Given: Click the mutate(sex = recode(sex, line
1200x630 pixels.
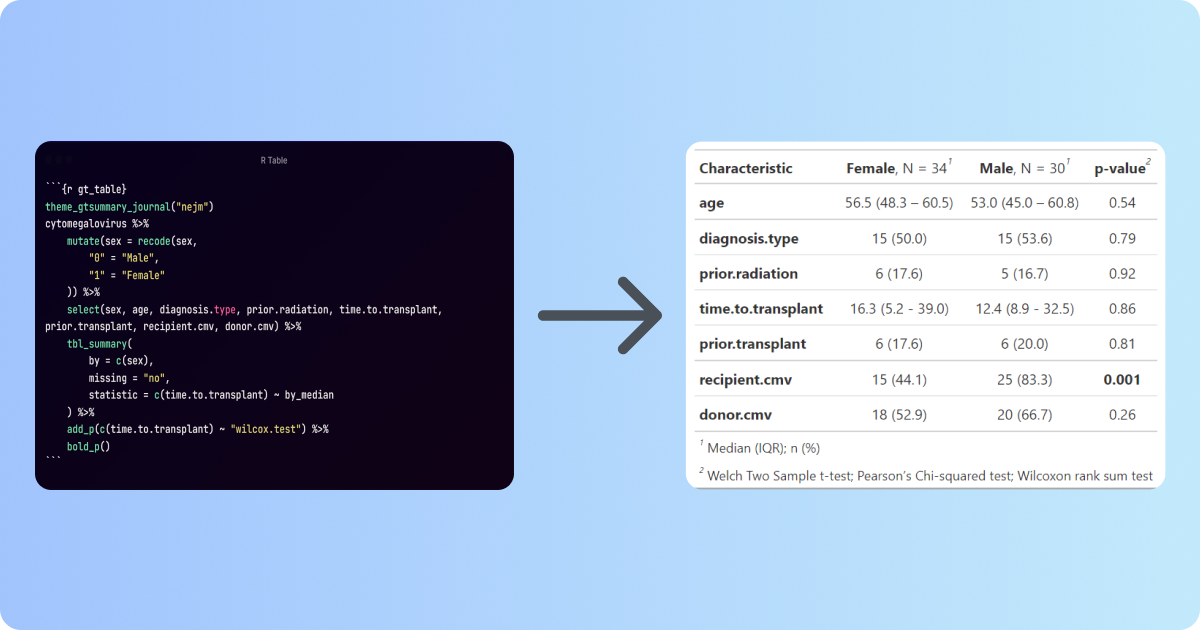Looking at the screenshot, I should (x=133, y=241).
